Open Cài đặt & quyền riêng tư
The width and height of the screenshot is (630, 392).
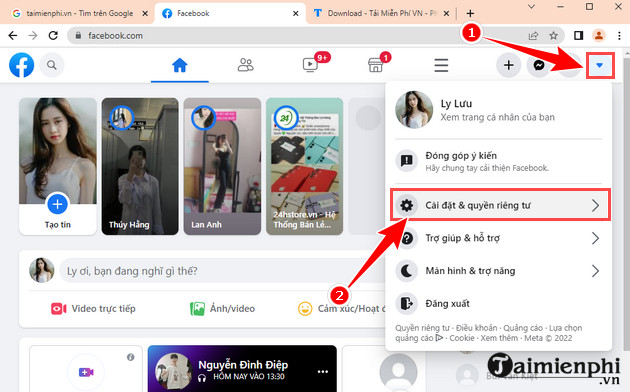500,205
